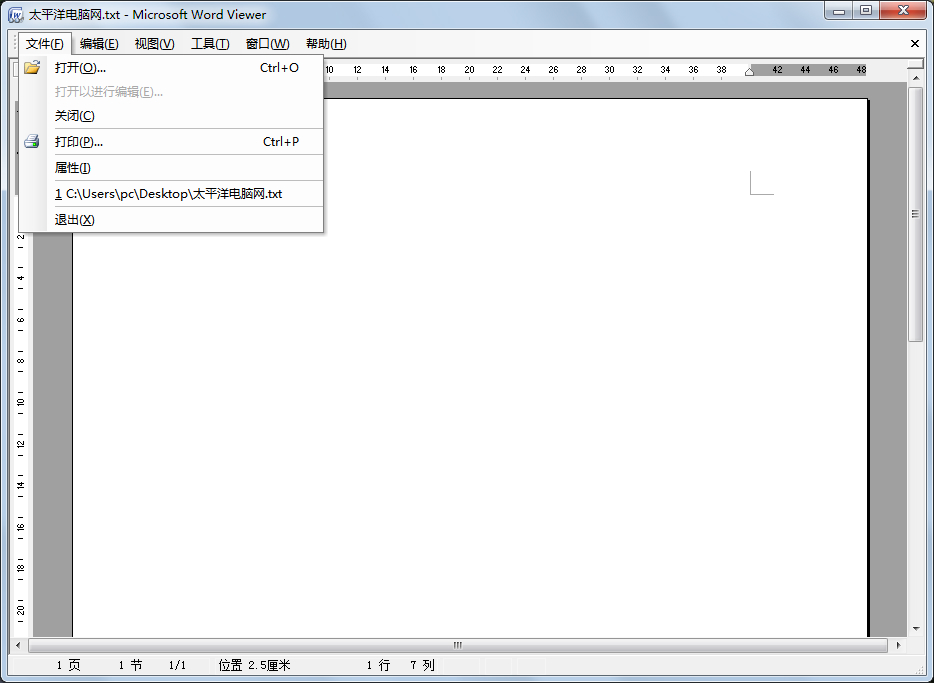Click the vertical scrollbar thumb
The height and width of the screenshot is (683, 934).
tap(916, 214)
